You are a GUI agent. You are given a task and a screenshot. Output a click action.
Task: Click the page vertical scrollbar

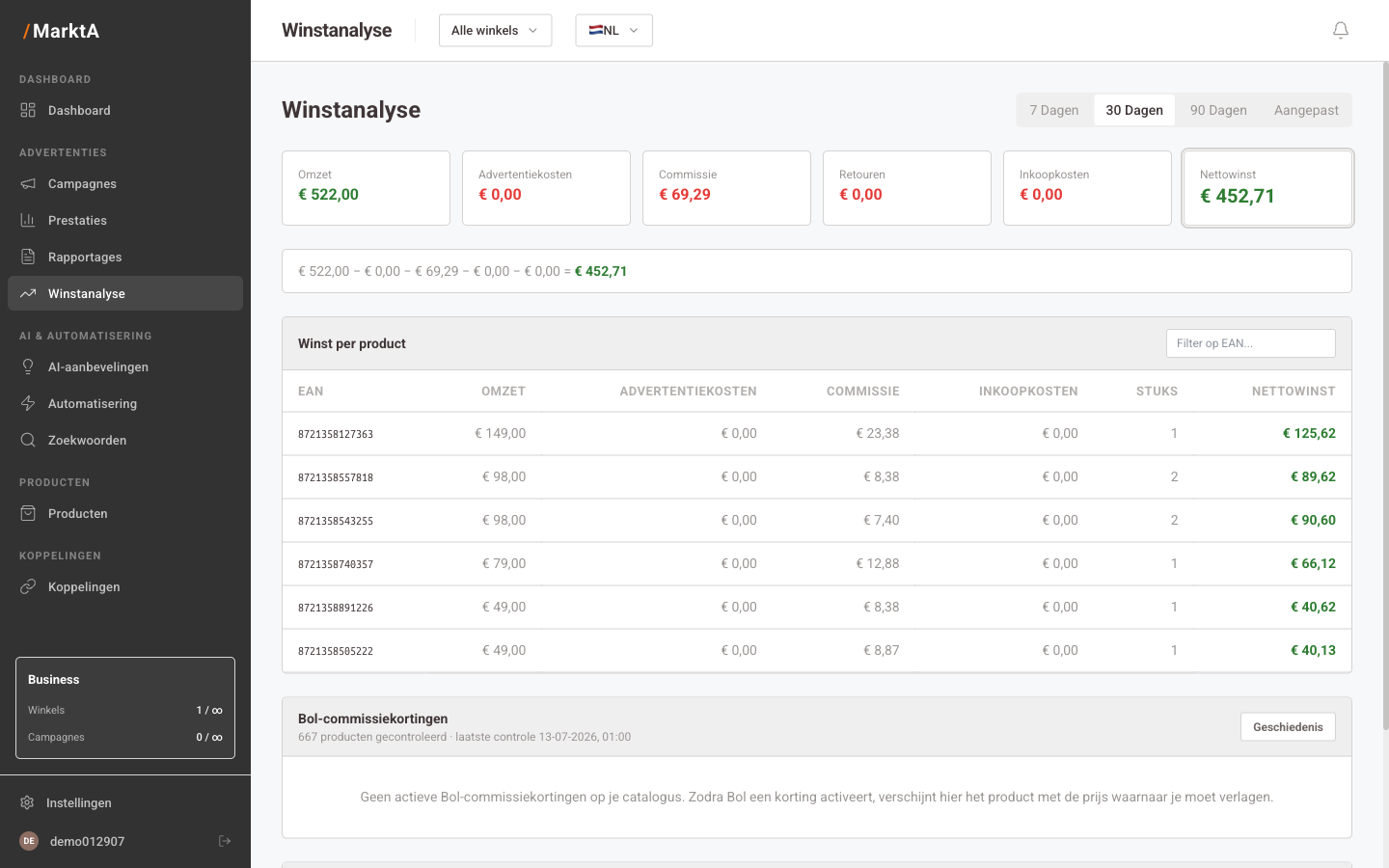(1386, 395)
